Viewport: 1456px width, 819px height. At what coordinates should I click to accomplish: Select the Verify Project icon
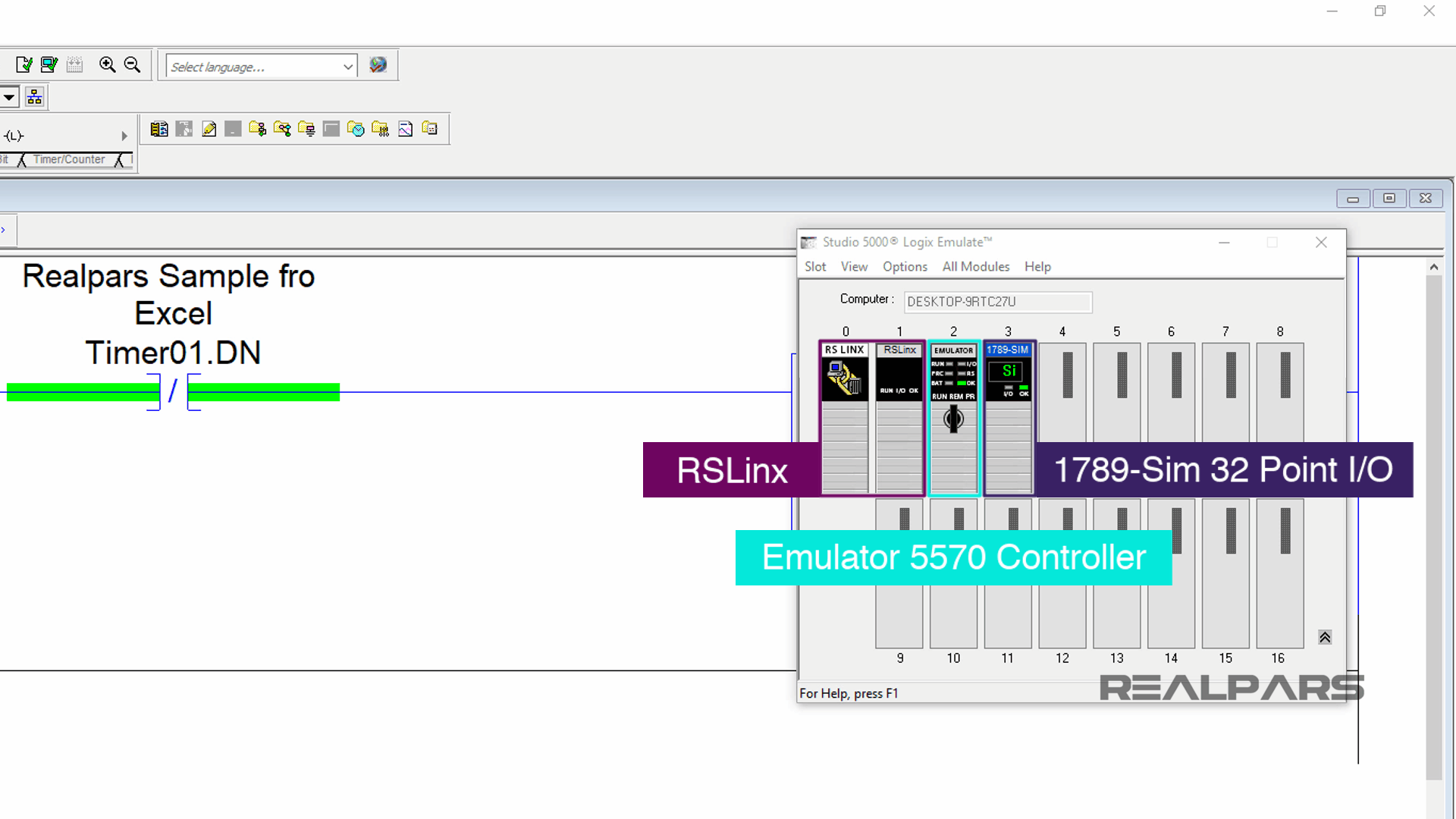tap(49, 64)
